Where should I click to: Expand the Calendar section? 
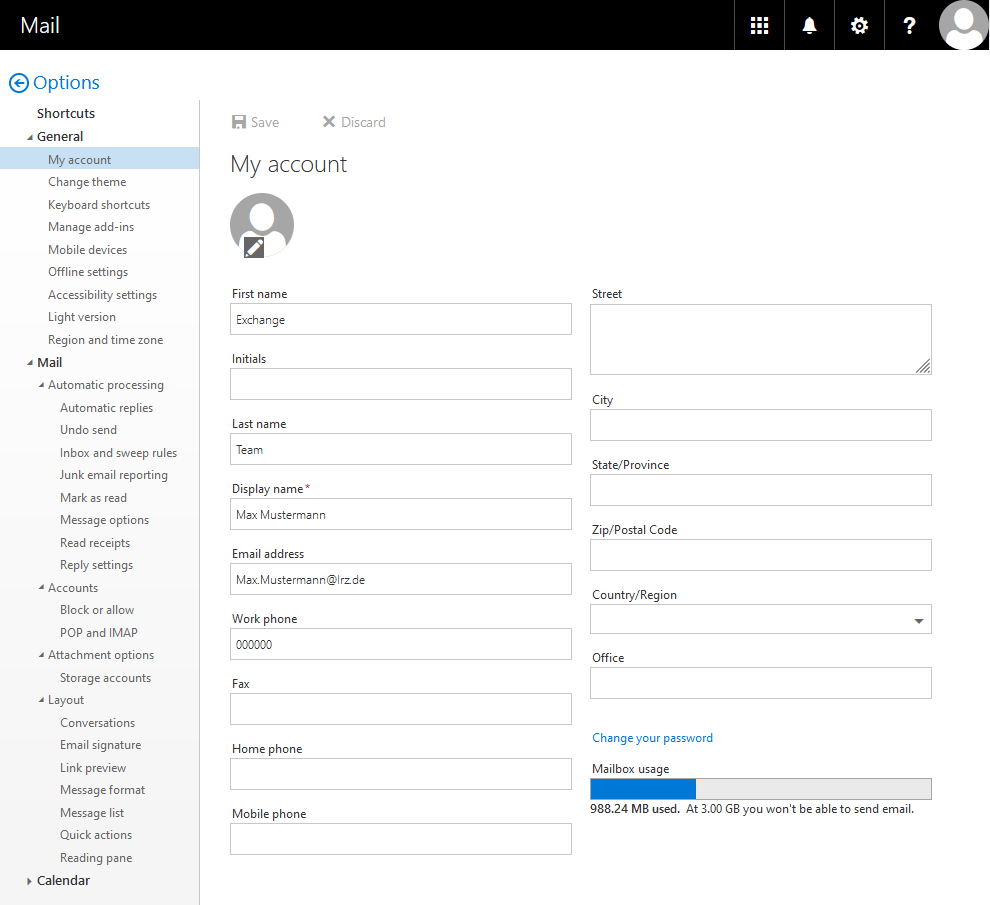[x=29, y=881]
